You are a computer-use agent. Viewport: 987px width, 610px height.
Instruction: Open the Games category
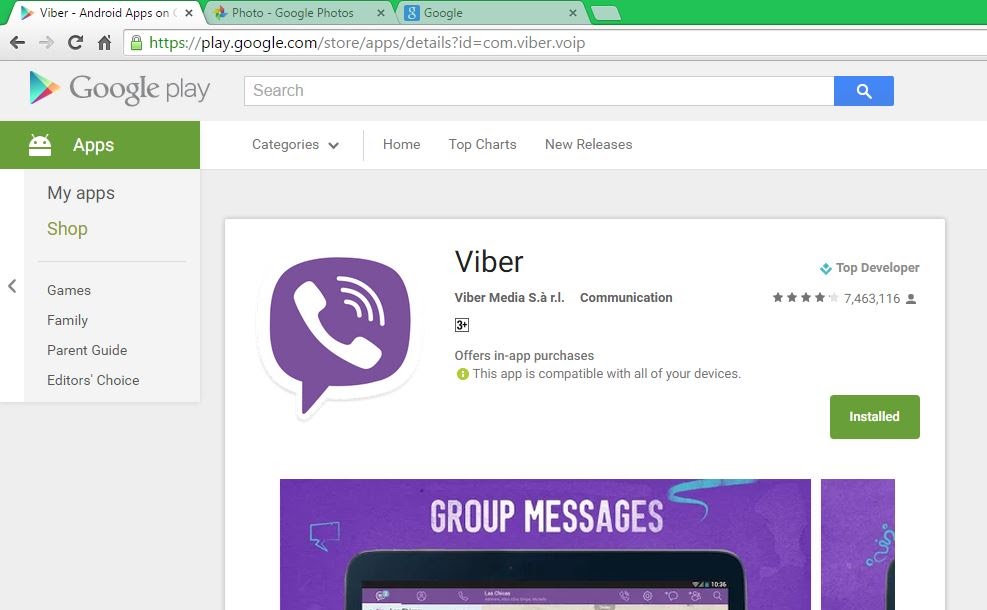[69, 290]
